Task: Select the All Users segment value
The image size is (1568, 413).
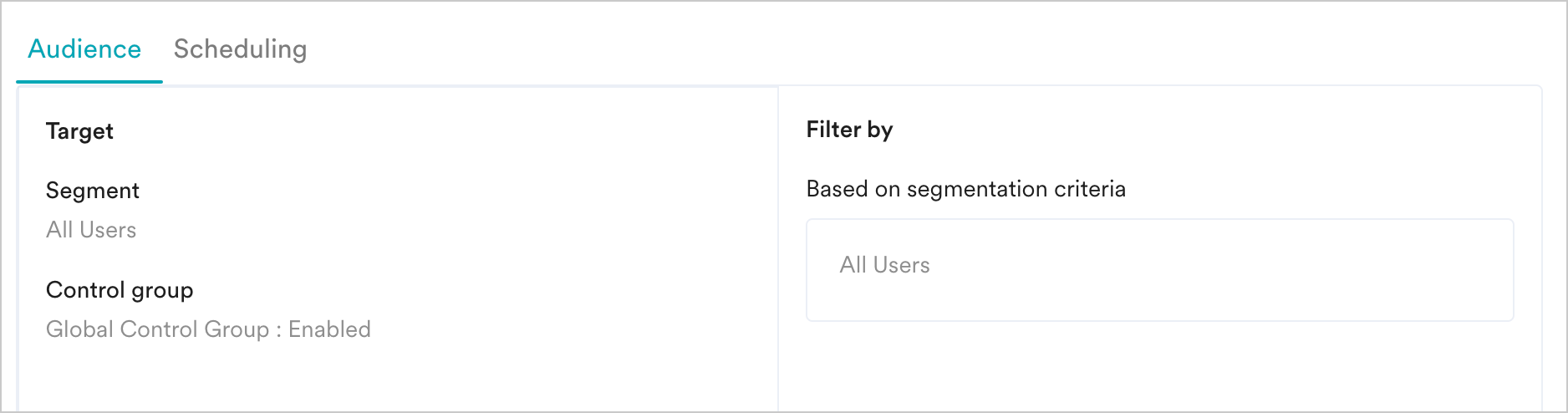Action: 91,230
